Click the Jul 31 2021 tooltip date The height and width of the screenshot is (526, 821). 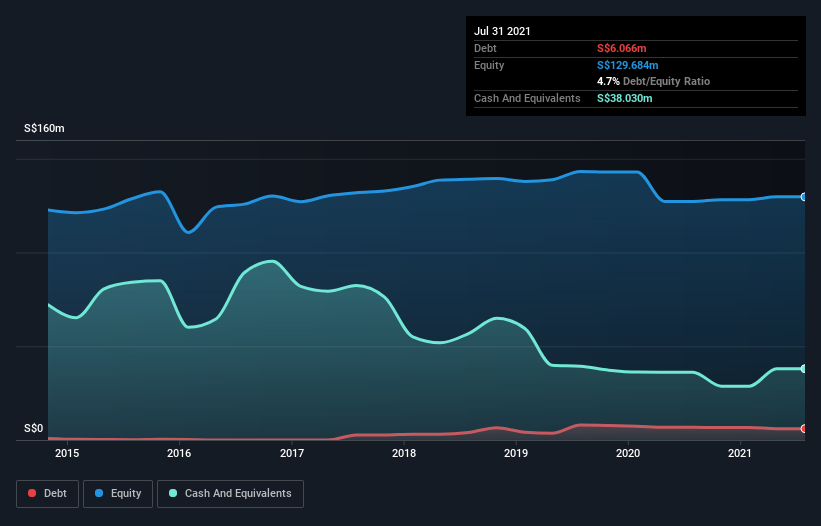(502, 31)
